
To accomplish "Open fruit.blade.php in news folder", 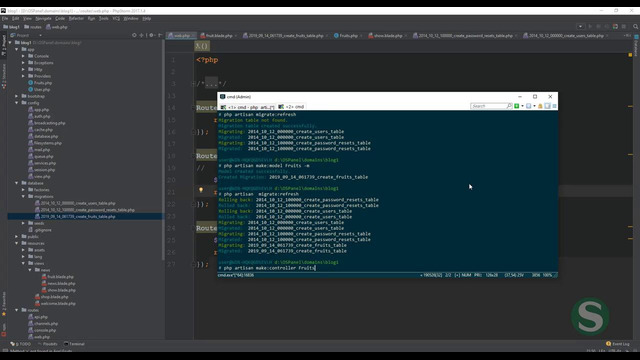I will [57, 277].
